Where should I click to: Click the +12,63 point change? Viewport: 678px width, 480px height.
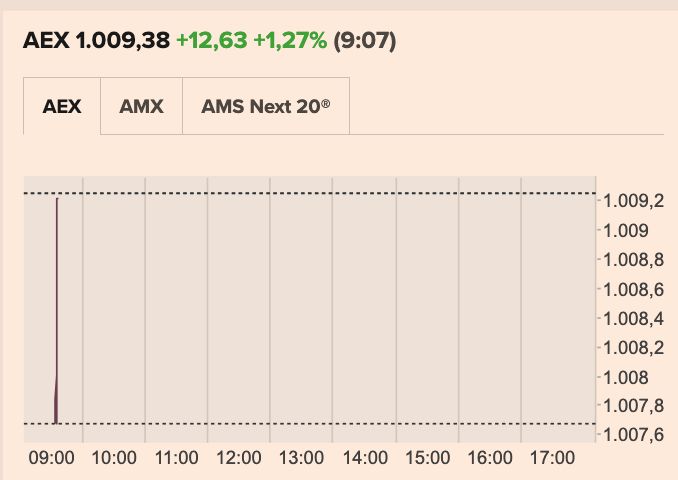pyautogui.click(x=211, y=41)
